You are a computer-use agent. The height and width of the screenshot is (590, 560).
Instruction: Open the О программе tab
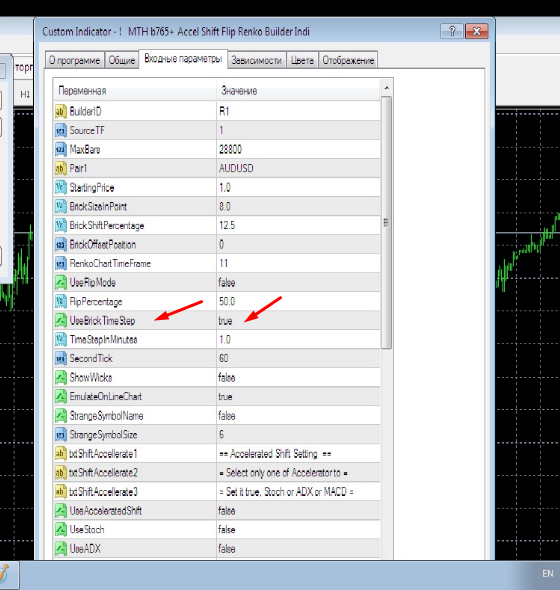click(x=75, y=60)
